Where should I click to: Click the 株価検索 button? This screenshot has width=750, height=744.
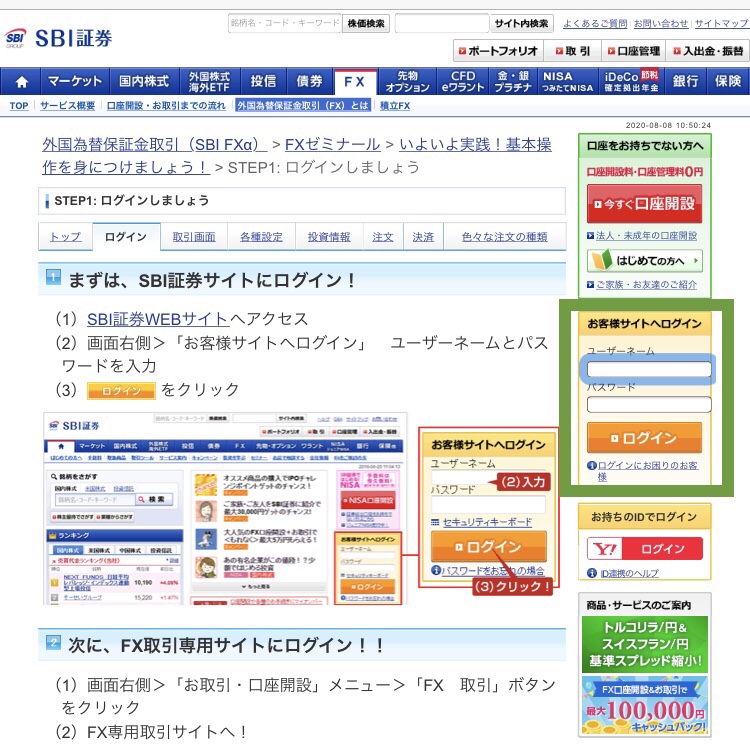tap(366, 23)
